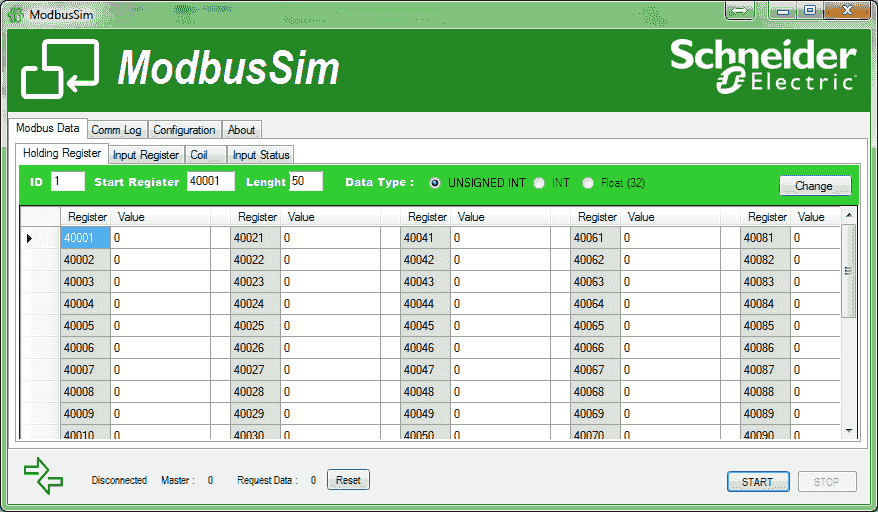The height and width of the screenshot is (512, 878).
Task: Click scrollbar down arrow of register table
Action: point(849,431)
